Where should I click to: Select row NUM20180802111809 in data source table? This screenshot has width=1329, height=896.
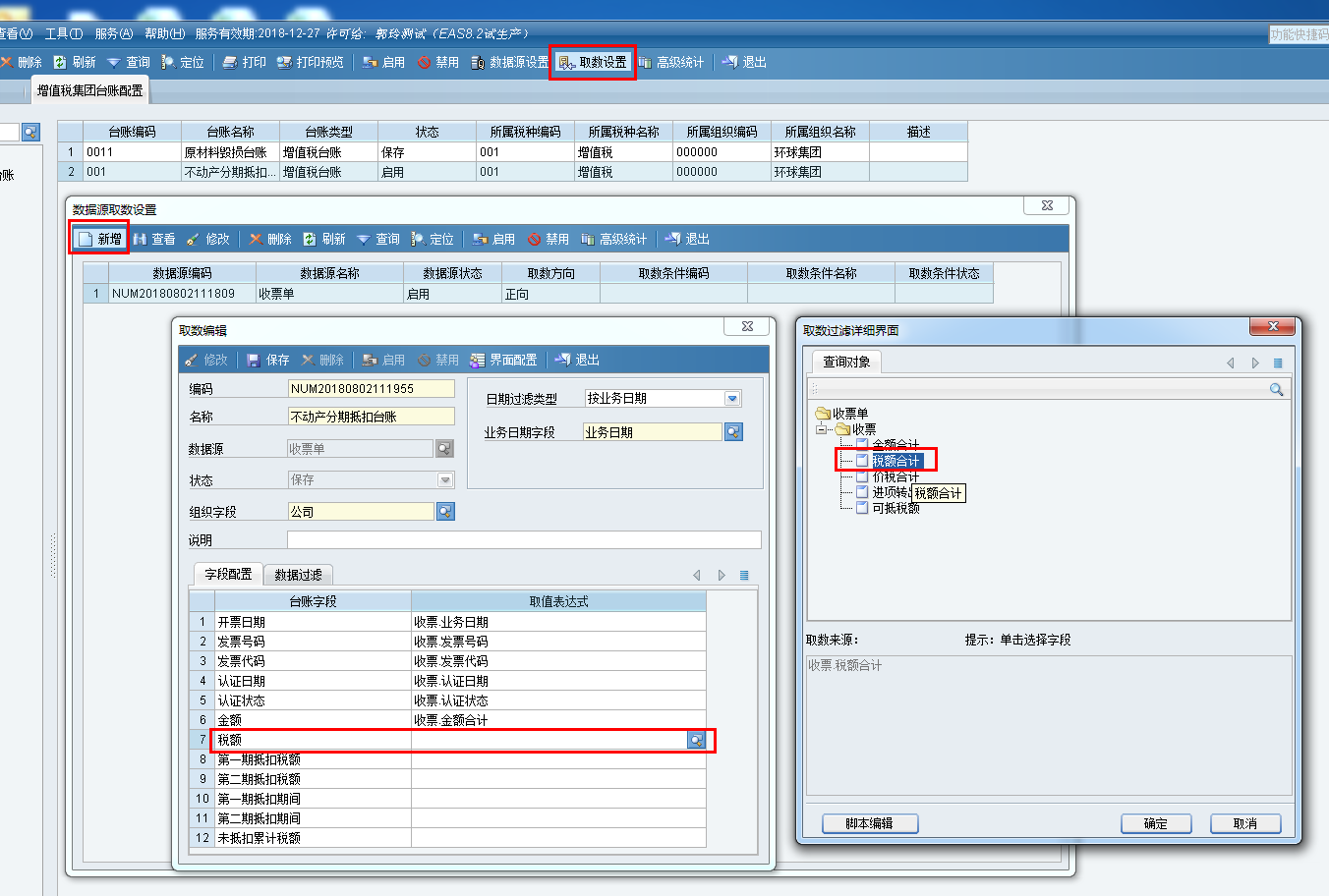[x=538, y=294]
